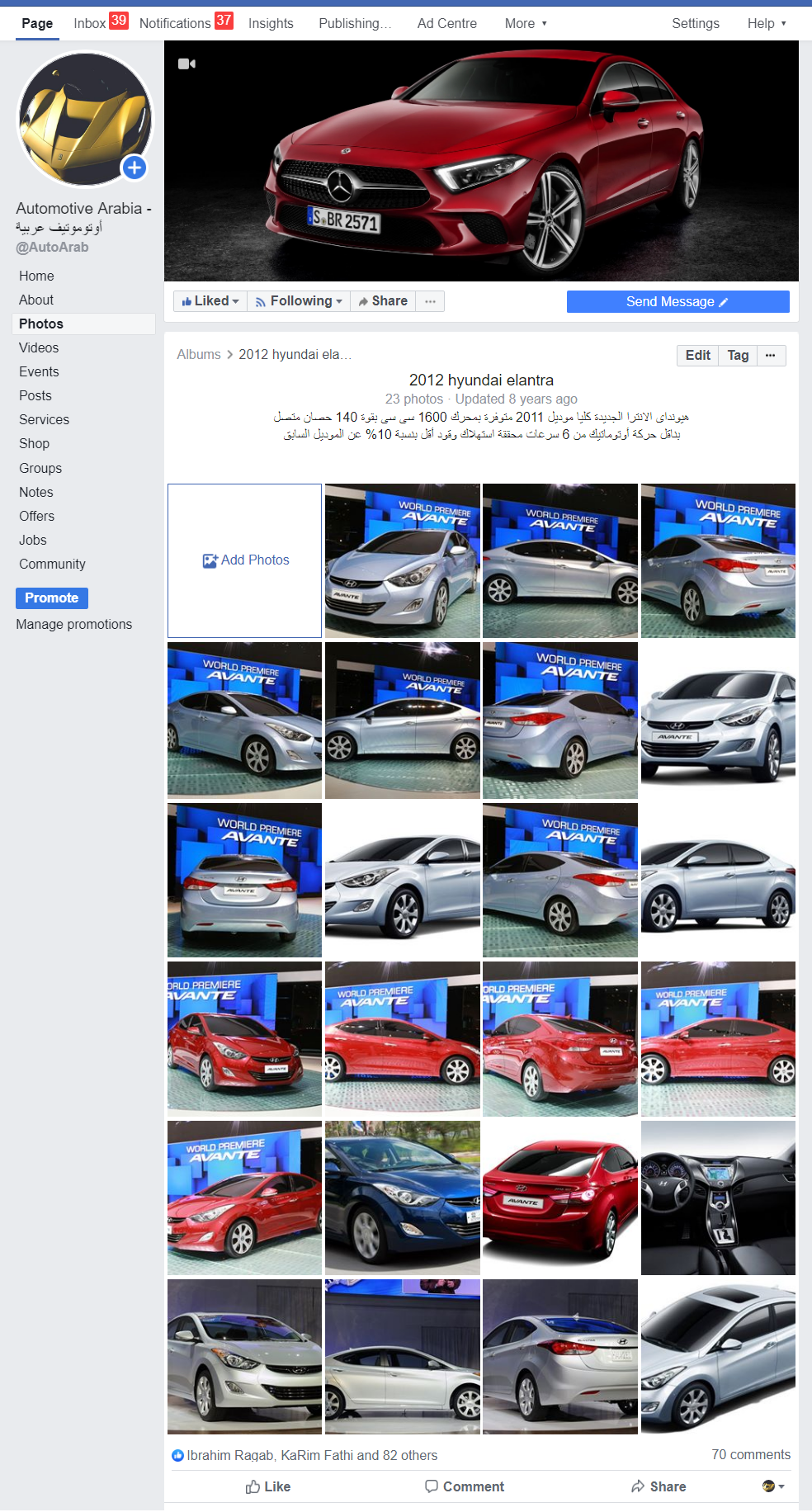Image resolution: width=812 pixels, height=1512 pixels.
Task: Click the reaction summary like icon
Action: coord(177,1455)
